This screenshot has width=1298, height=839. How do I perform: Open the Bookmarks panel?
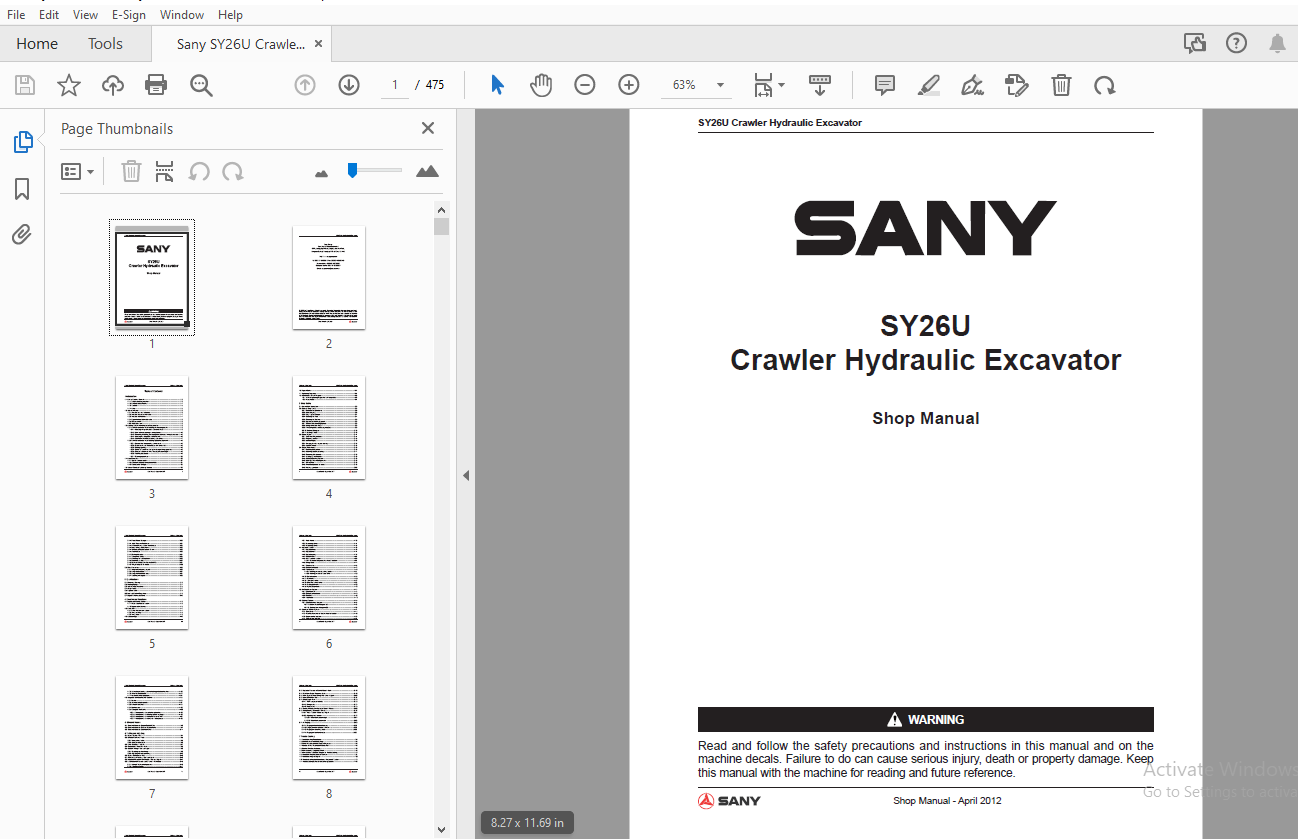[x=22, y=189]
